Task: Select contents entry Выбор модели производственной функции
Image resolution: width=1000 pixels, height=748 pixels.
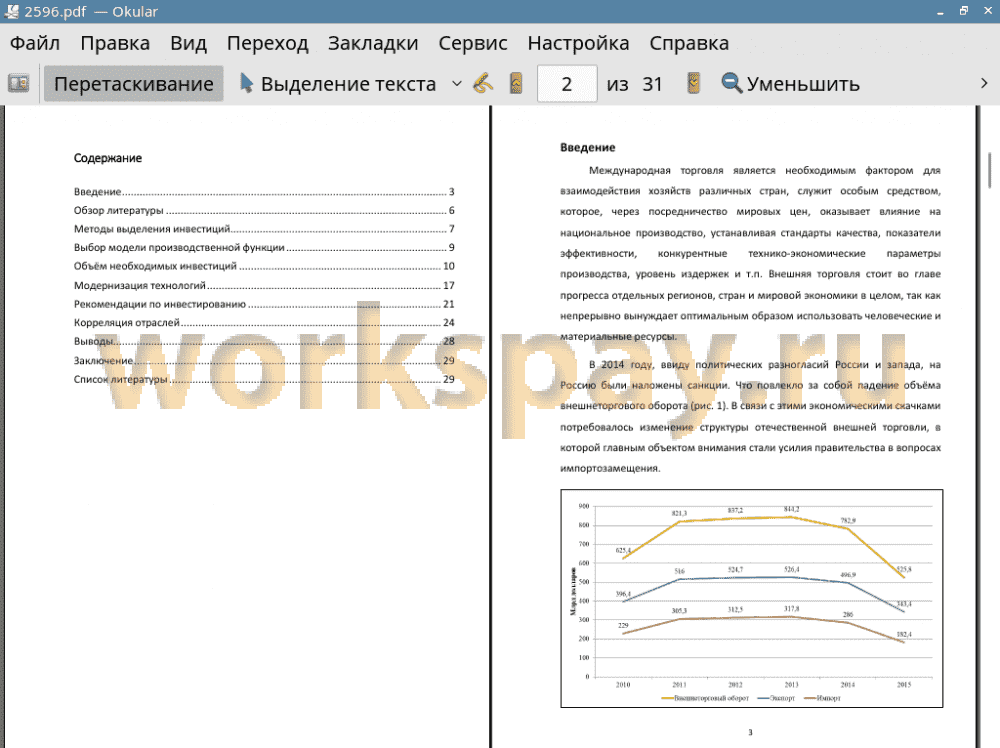Action: coord(264,247)
